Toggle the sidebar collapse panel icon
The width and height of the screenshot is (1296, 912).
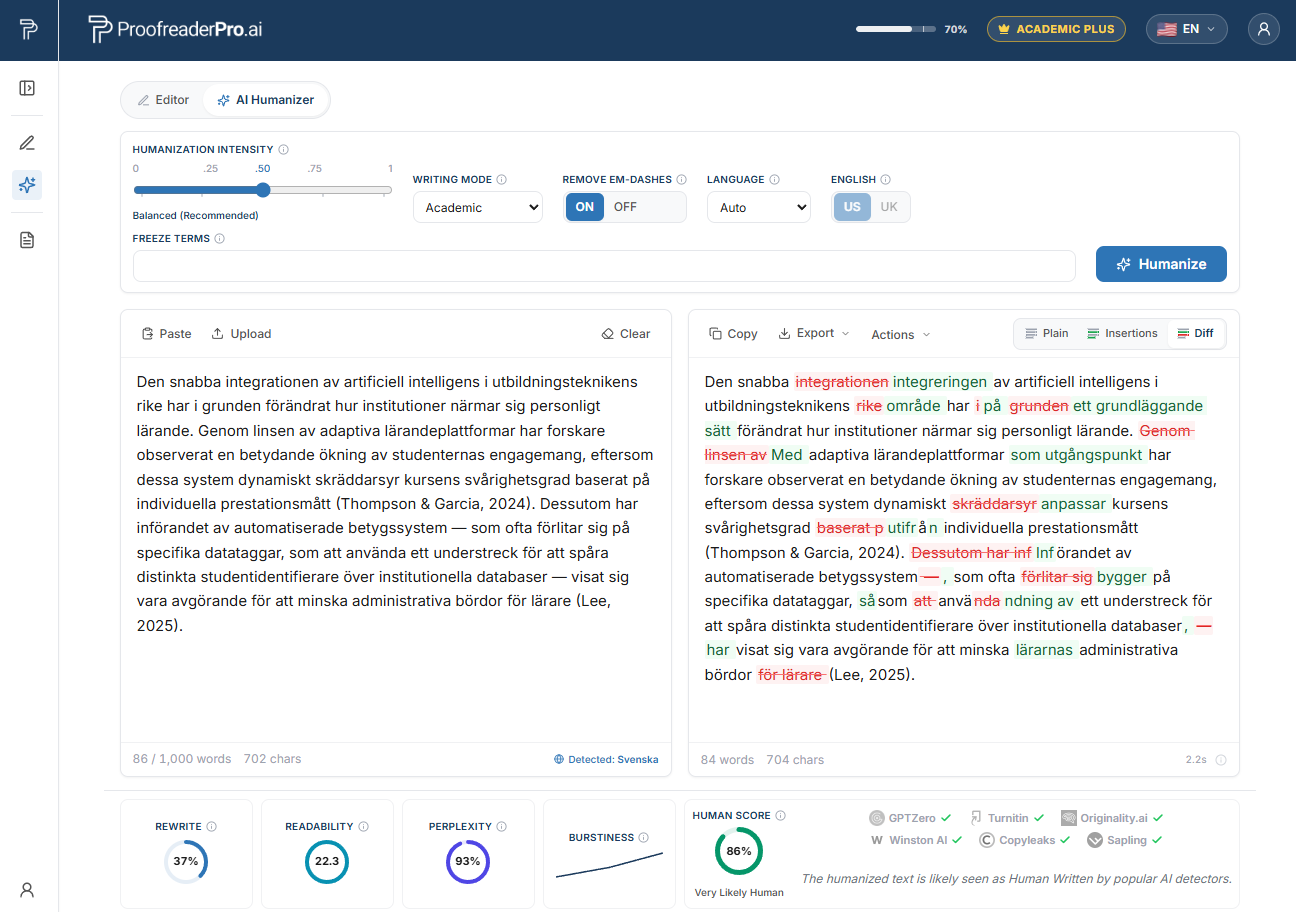[27, 88]
